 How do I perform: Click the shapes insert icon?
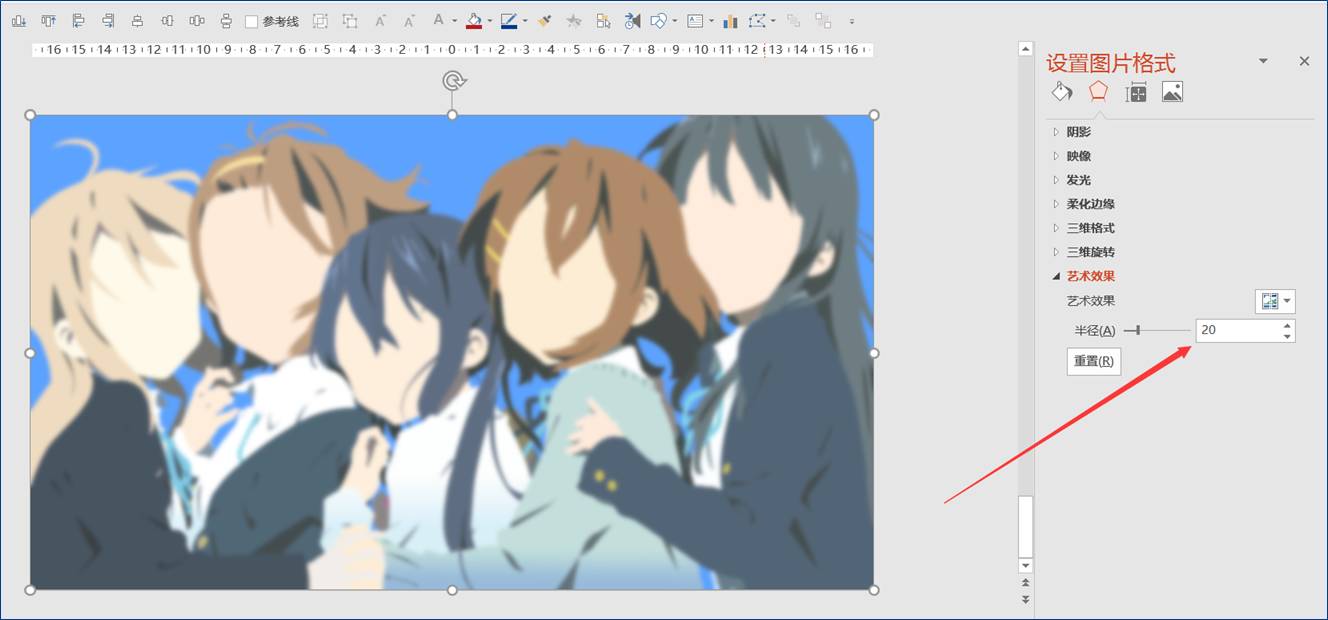coord(658,21)
